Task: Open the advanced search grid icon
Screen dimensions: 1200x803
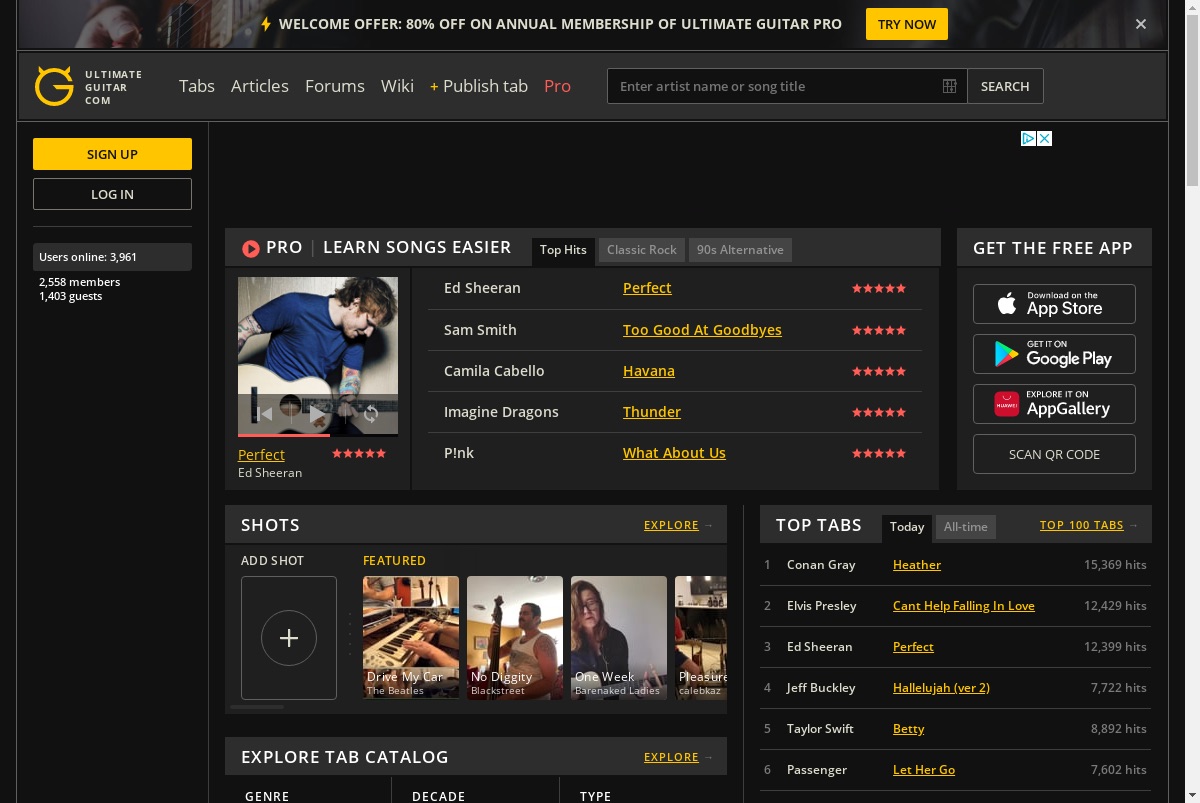Action: click(x=950, y=86)
